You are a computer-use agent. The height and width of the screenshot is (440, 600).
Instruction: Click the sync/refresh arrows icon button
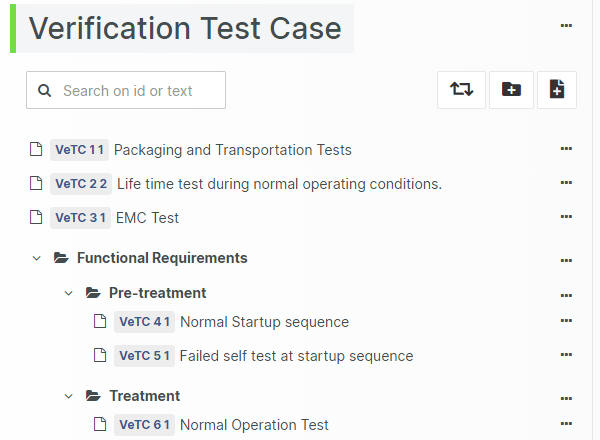click(x=461, y=89)
